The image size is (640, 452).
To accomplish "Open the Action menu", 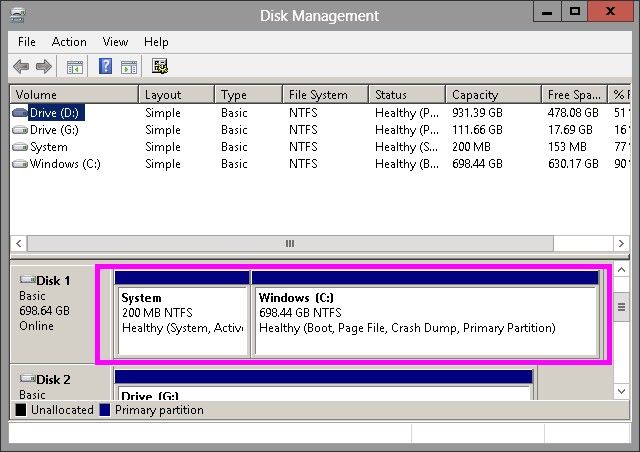I will [x=69, y=42].
